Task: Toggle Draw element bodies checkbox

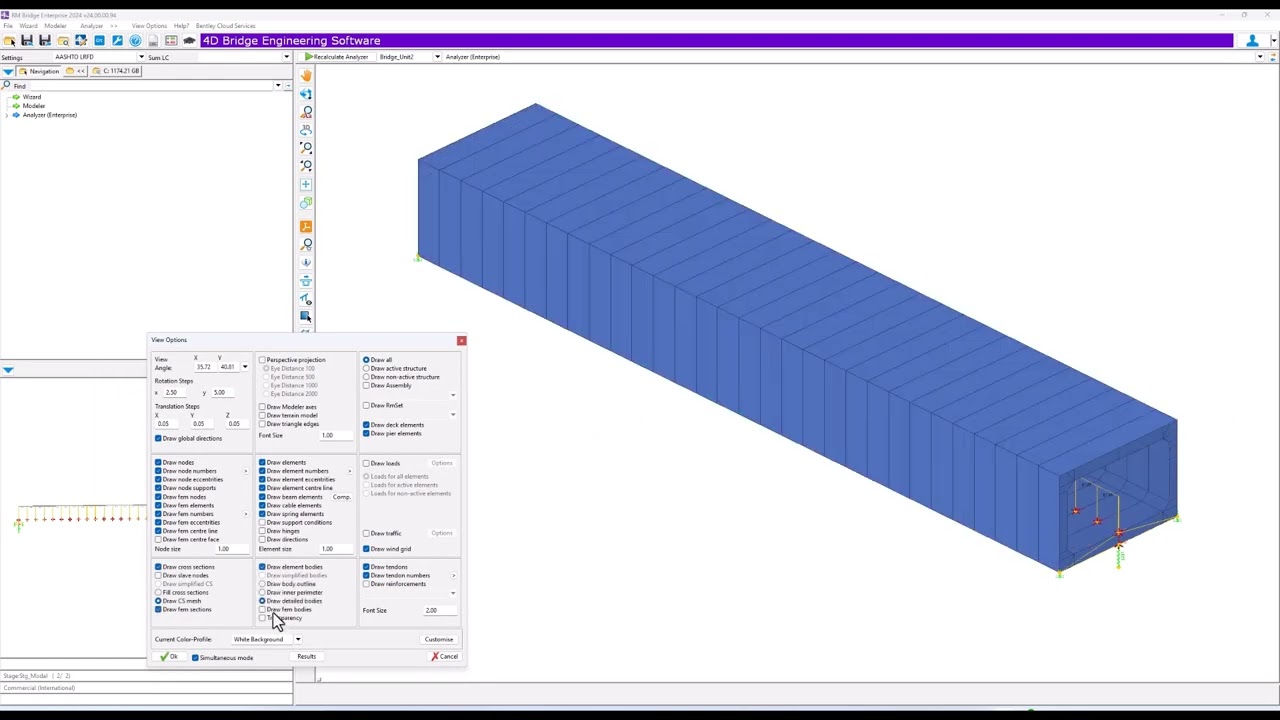Action: pyautogui.click(x=262, y=567)
